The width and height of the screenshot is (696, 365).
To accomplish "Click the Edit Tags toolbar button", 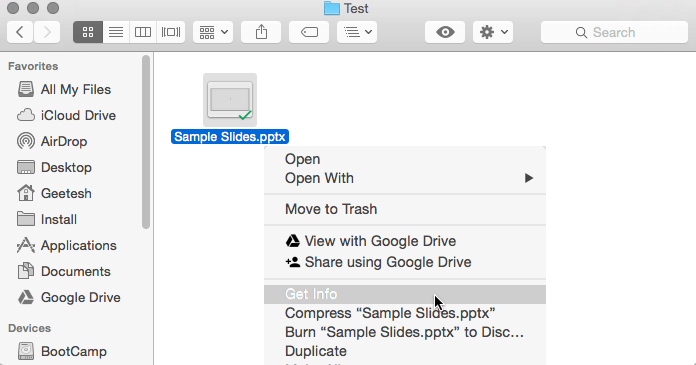I will click(309, 32).
